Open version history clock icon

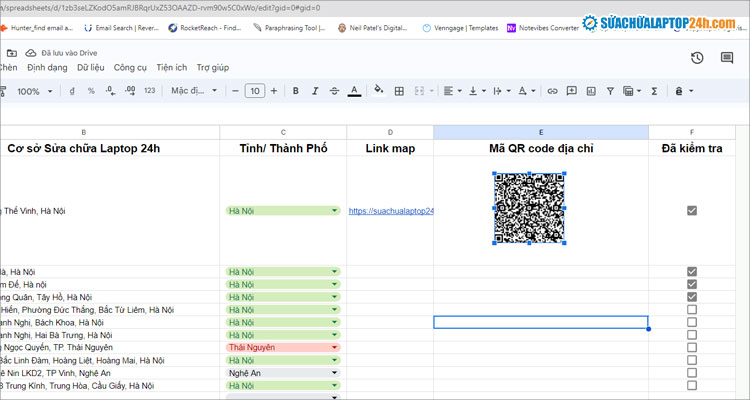click(697, 58)
